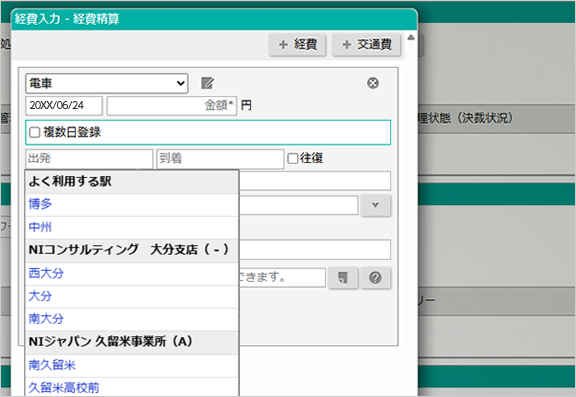Add a new 経費 expense entry
576x397 pixels.
point(297,45)
